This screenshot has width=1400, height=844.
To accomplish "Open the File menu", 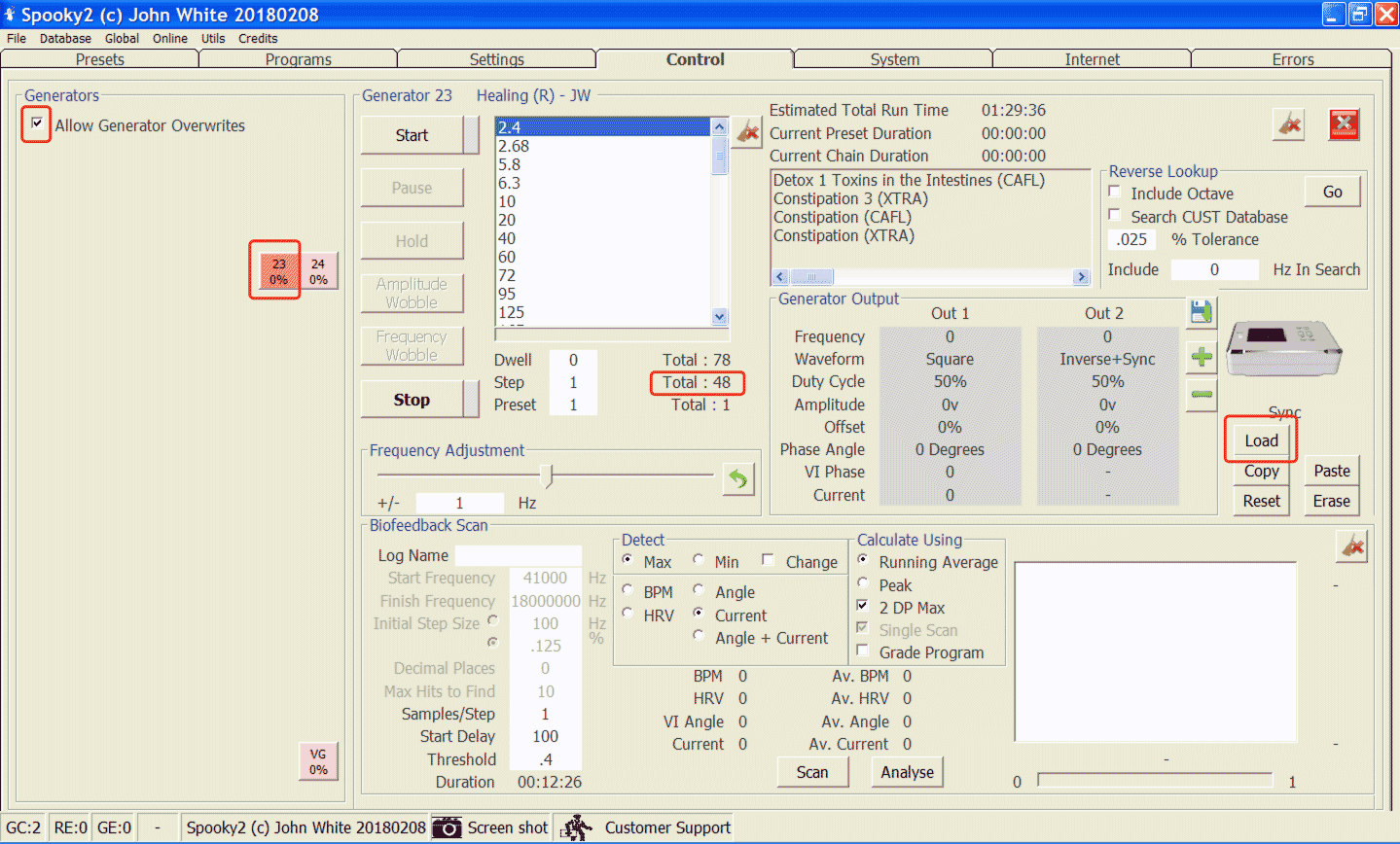I will coord(17,39).
